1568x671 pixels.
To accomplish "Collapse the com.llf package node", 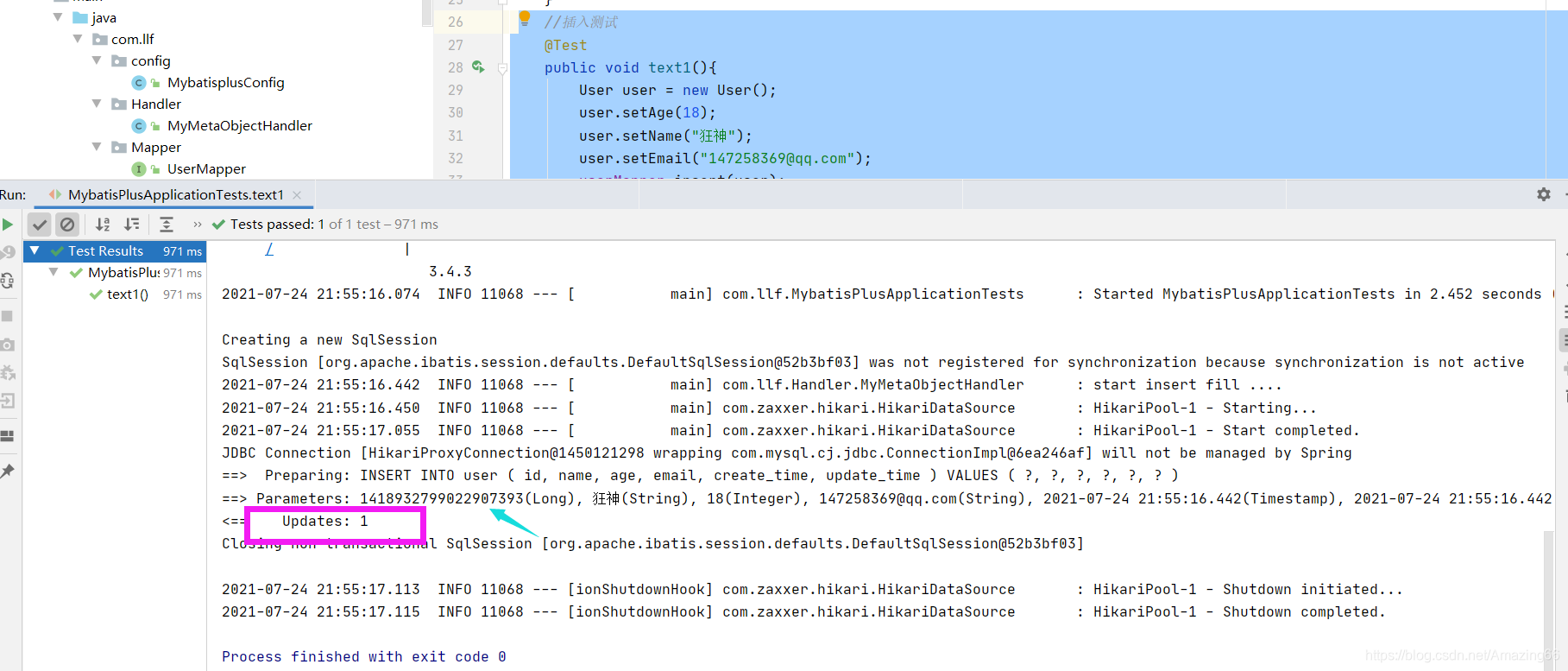I will pos(78,39).
